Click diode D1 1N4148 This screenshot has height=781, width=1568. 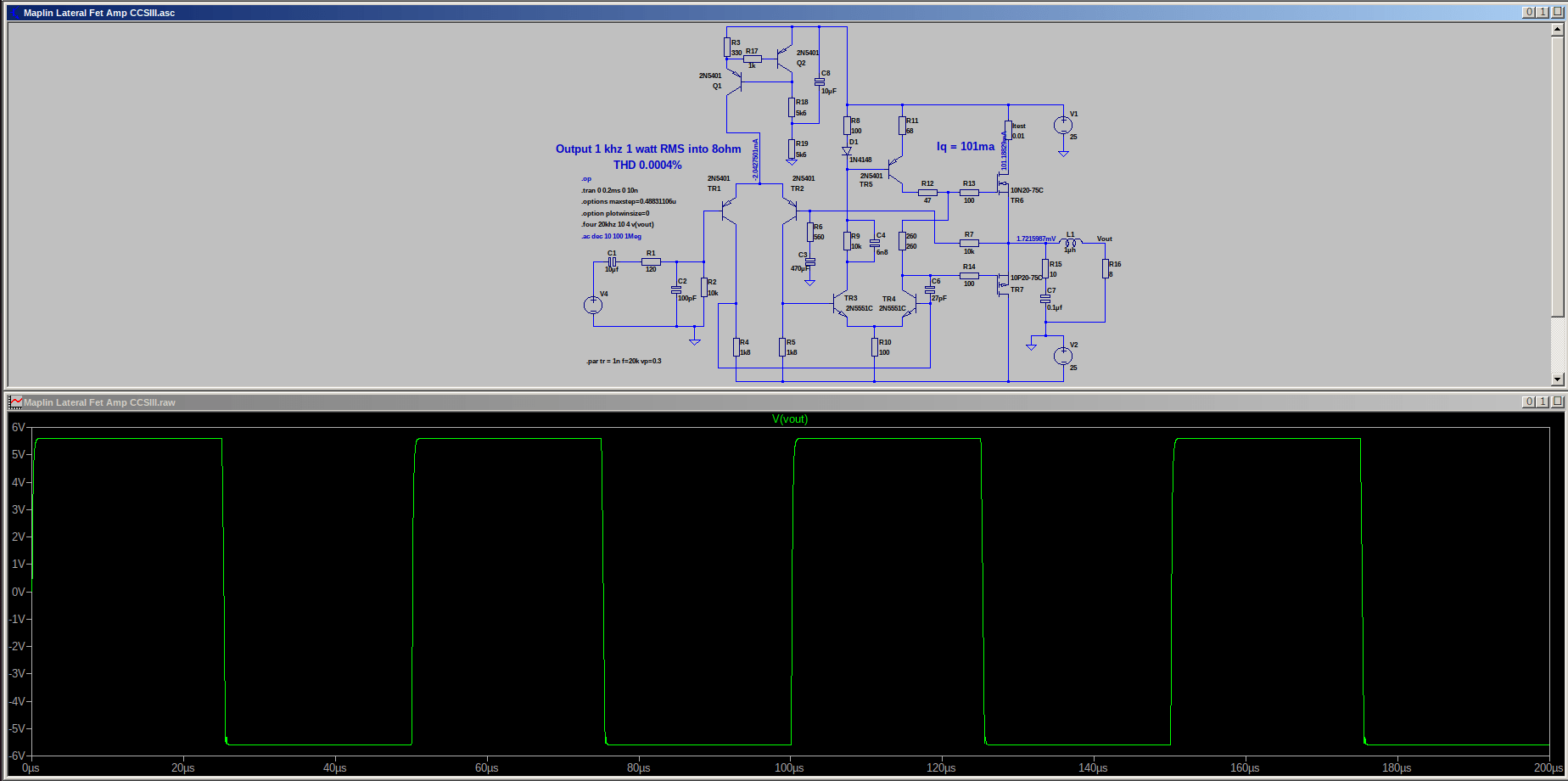click(847, 151)
